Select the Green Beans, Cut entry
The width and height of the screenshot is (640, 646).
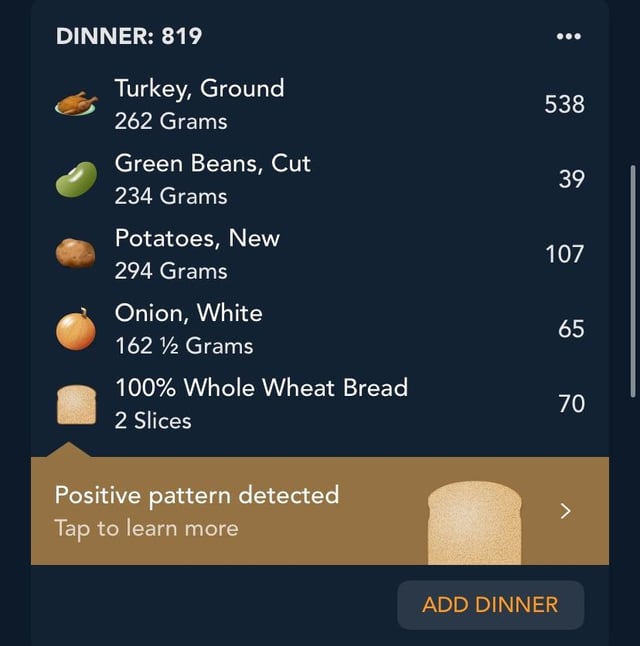(x=320, y=179)
